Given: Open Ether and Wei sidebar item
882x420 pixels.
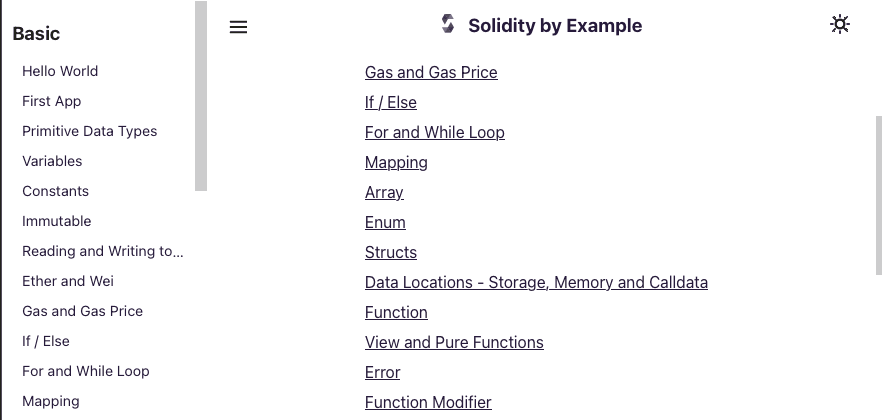Looking at the screenshot, I should 68,281.
